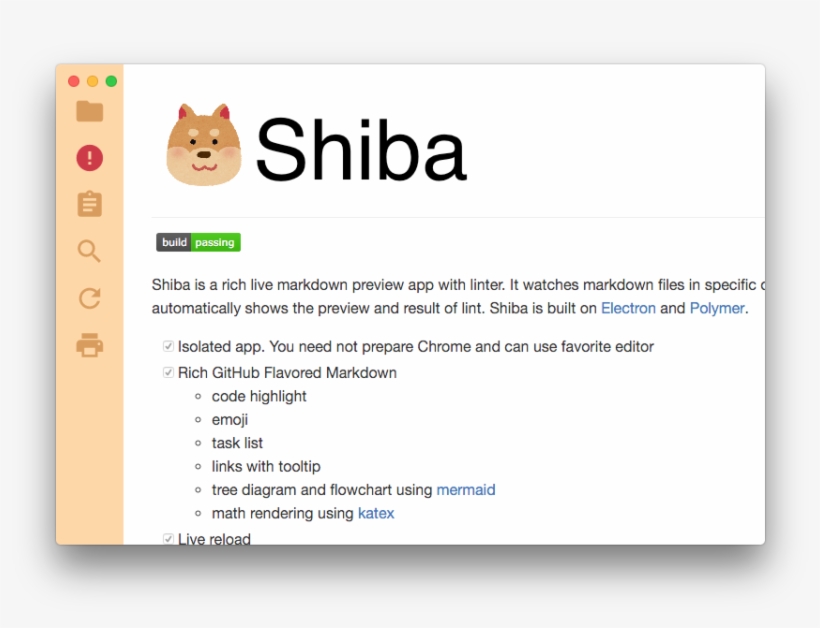The height and width of the screenshot is (628, 820).
Task: Click the Shiba heading title
Action: [361, 150]
